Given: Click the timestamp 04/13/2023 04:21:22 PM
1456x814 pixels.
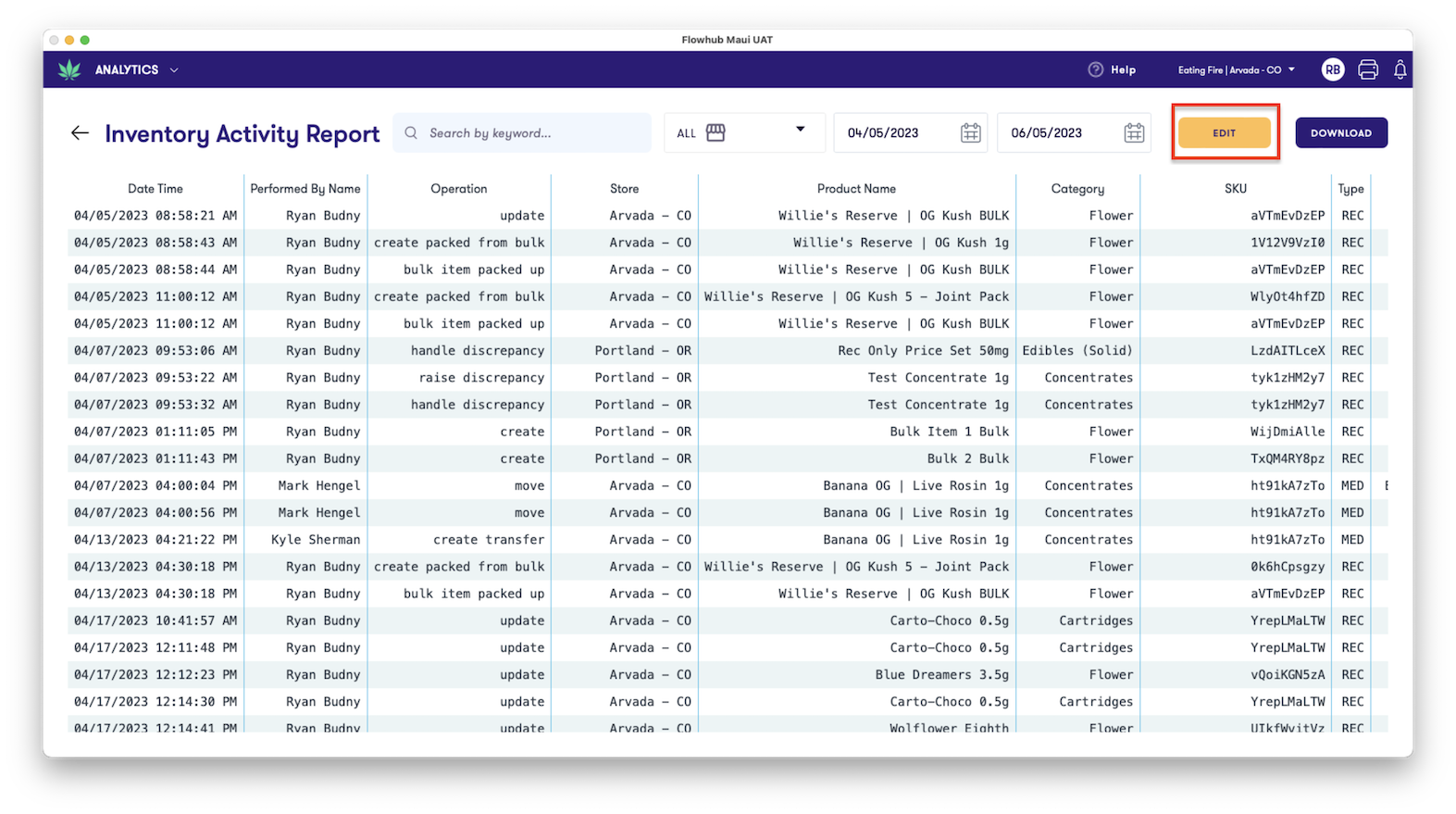Looking at the screenshot, I should tap(156, 540).
